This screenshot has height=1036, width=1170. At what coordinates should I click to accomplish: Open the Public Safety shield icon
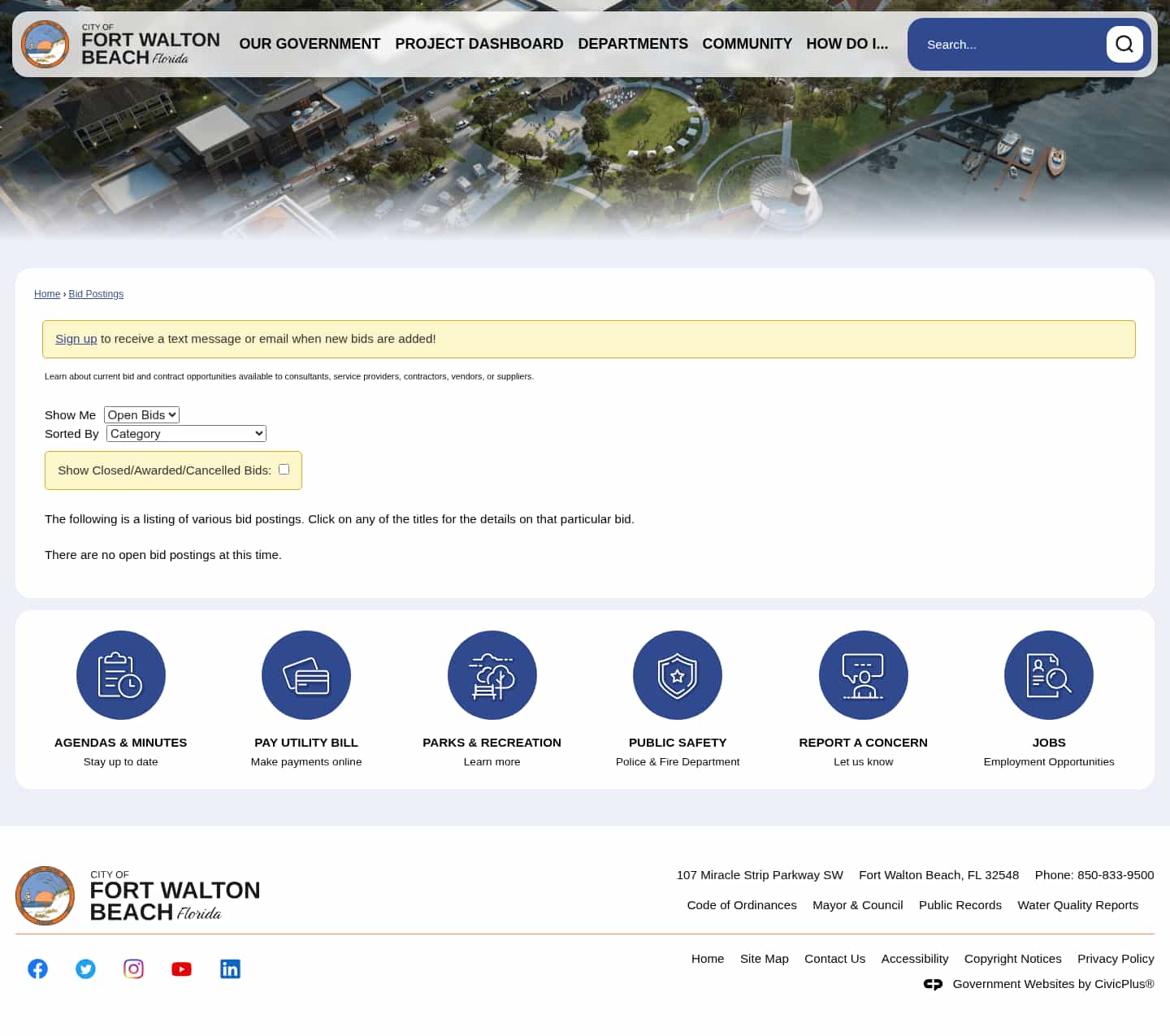coord(678,675)
